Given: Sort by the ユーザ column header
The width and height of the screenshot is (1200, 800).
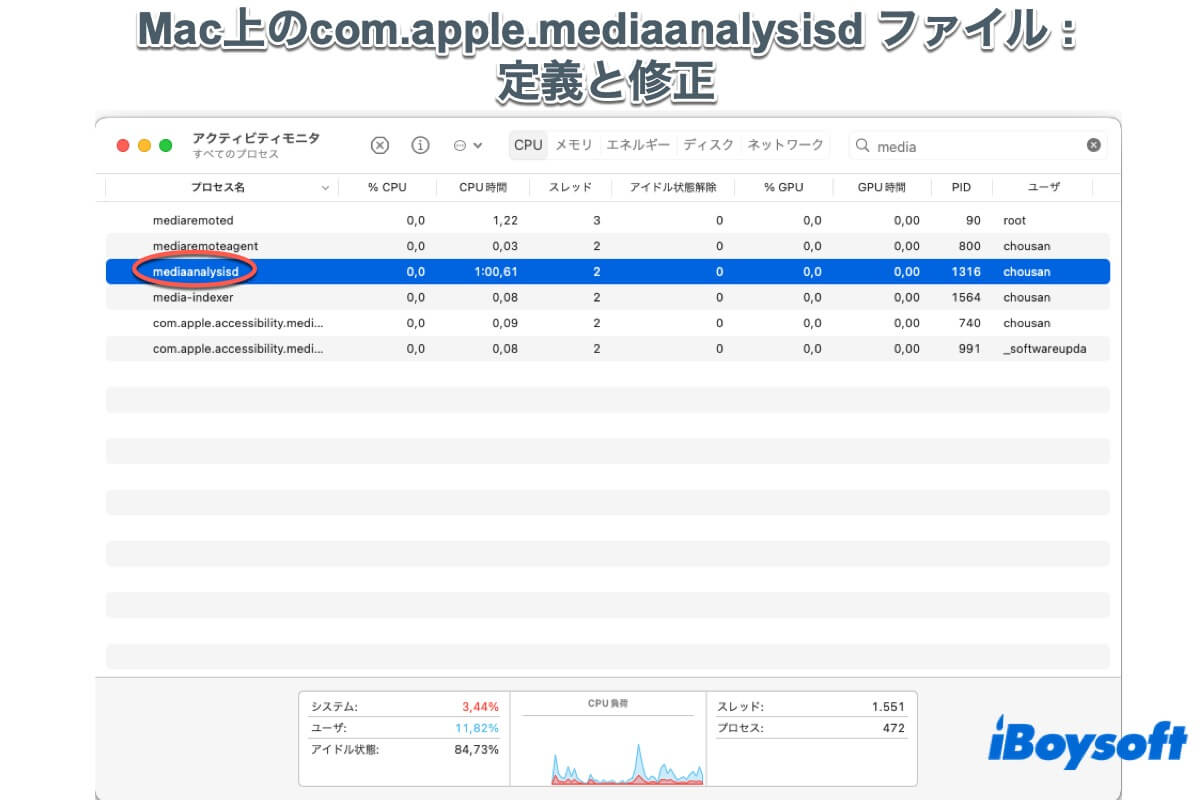Looking at the screenshot, I should pyautogui.click(x=1044, y=187).
